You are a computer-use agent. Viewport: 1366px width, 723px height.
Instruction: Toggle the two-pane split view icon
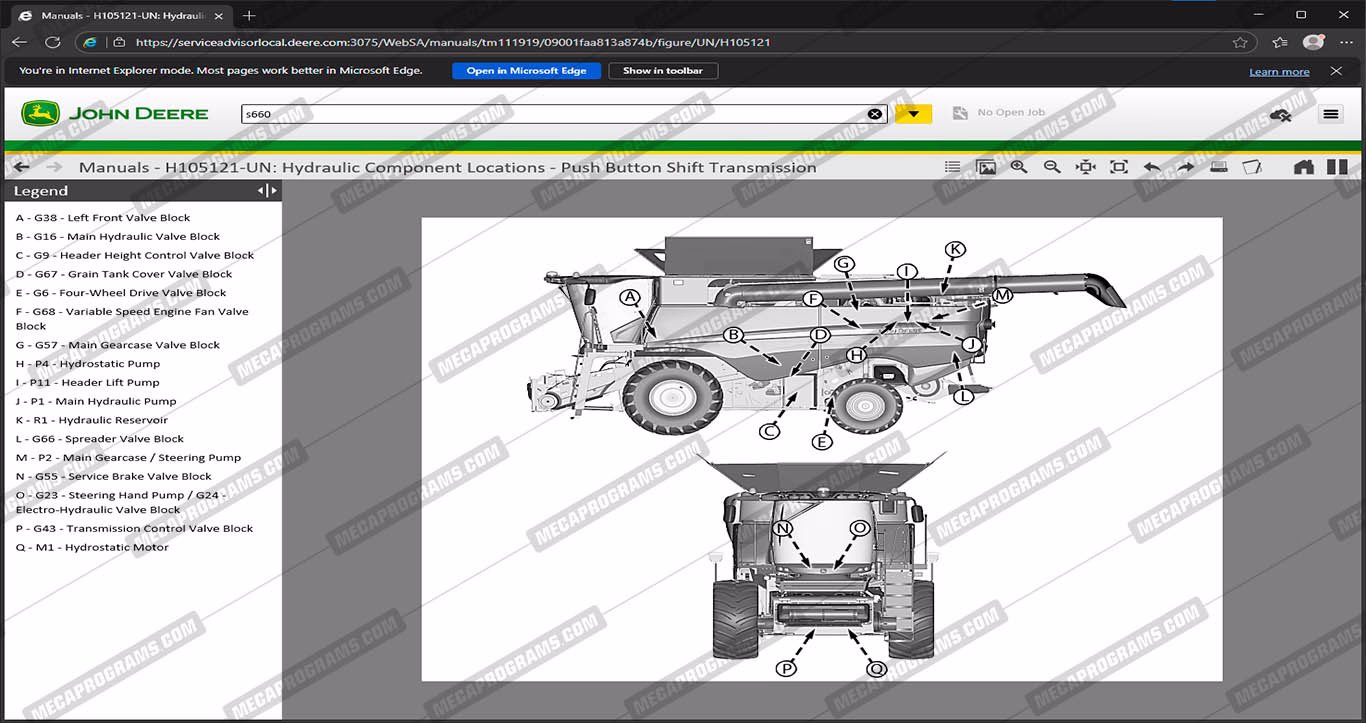1337,167
